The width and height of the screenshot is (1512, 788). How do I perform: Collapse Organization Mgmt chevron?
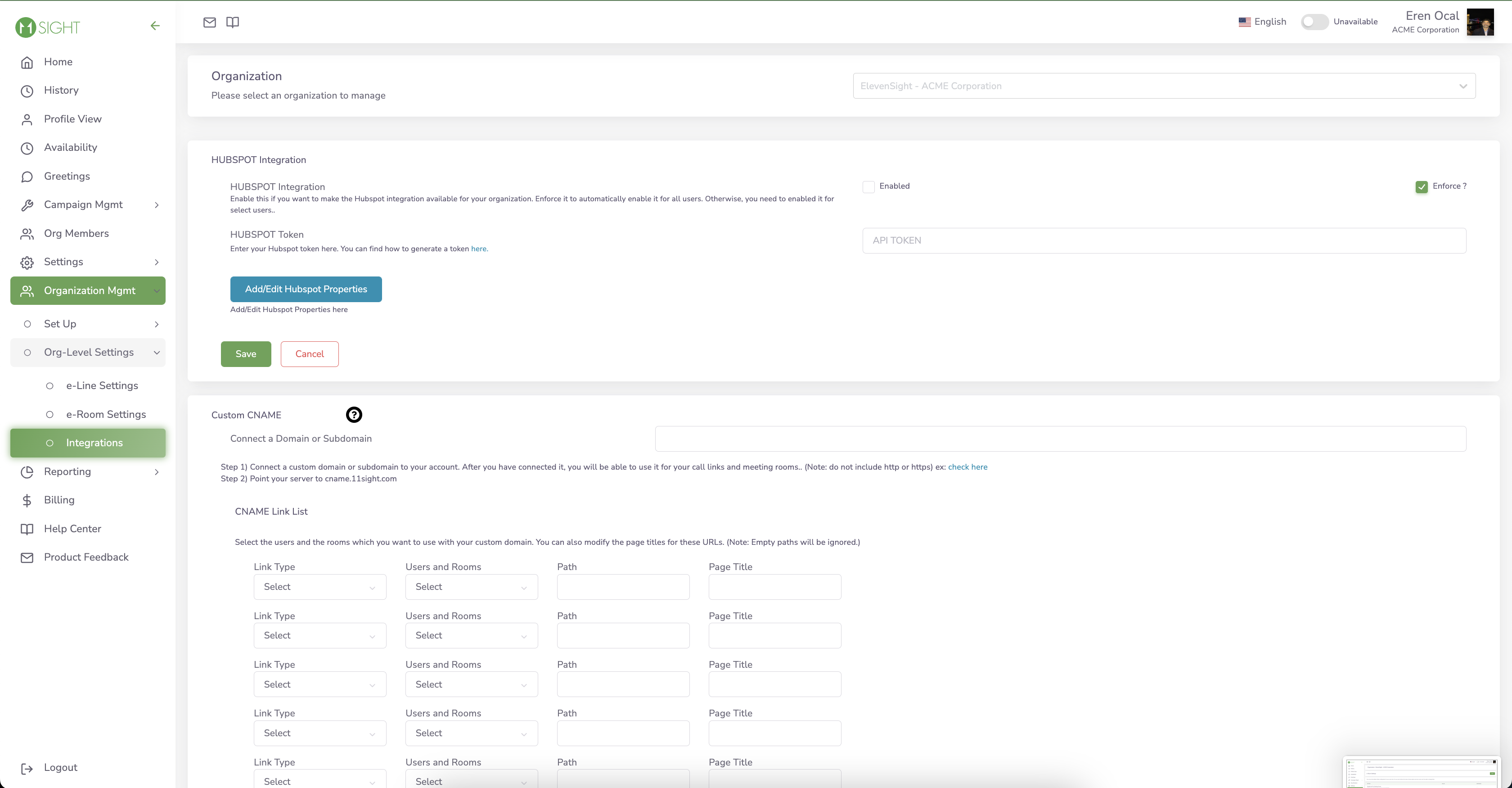click(x=157, y=290)
